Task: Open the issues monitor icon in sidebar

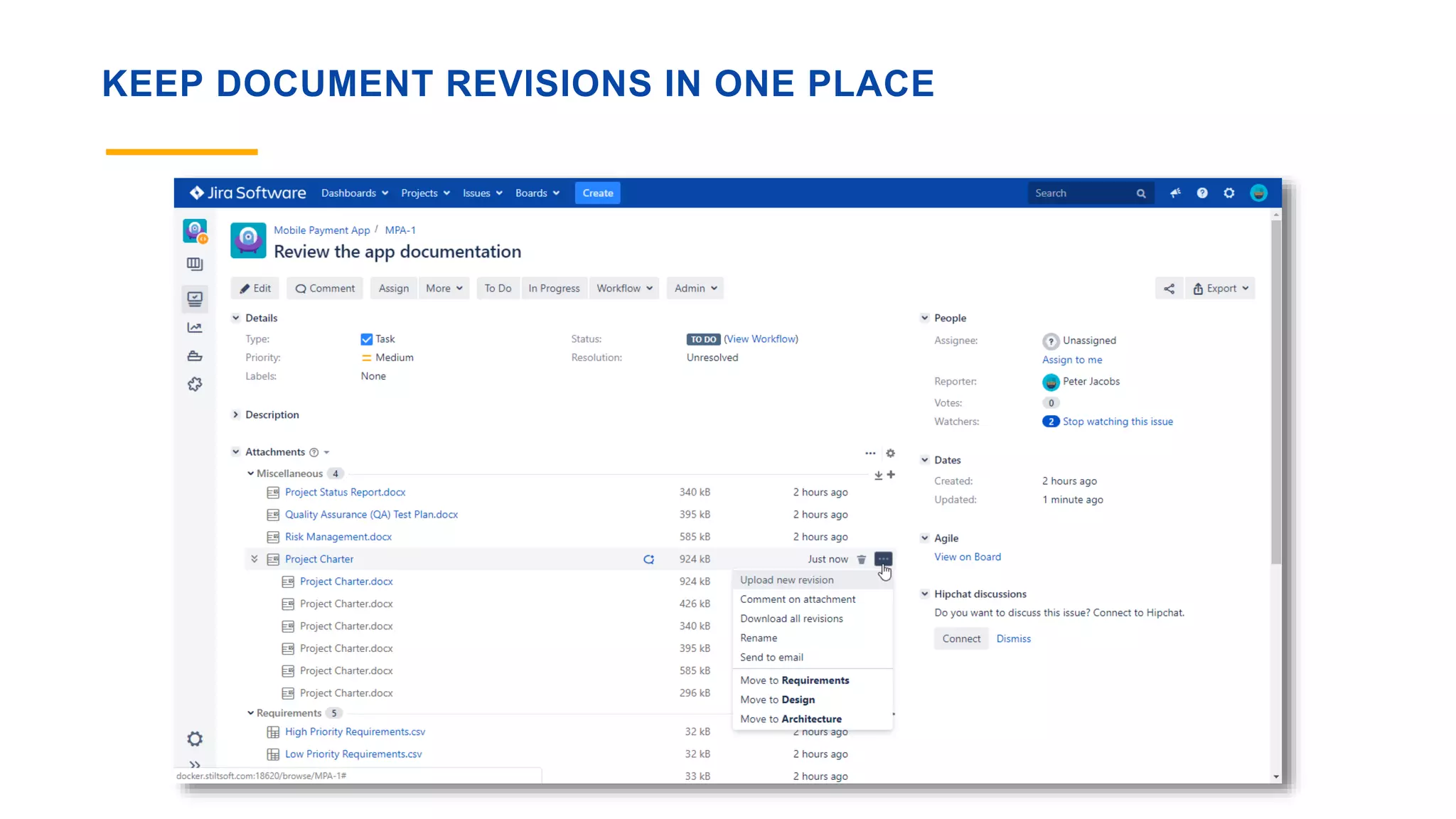Action: [x=195, y=299]
